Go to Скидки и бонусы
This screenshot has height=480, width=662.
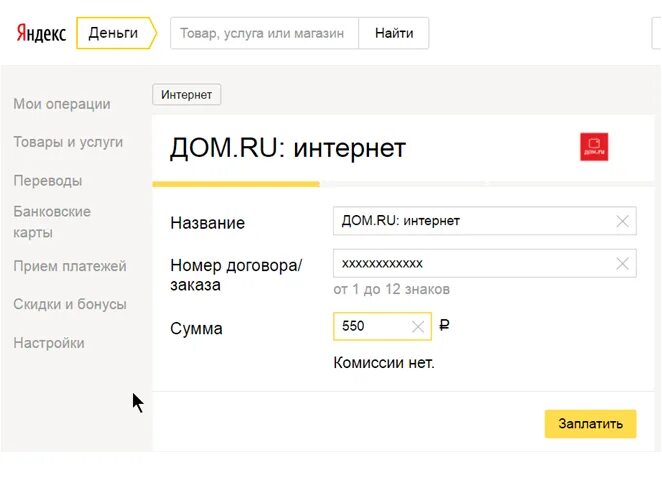point(70,304)
